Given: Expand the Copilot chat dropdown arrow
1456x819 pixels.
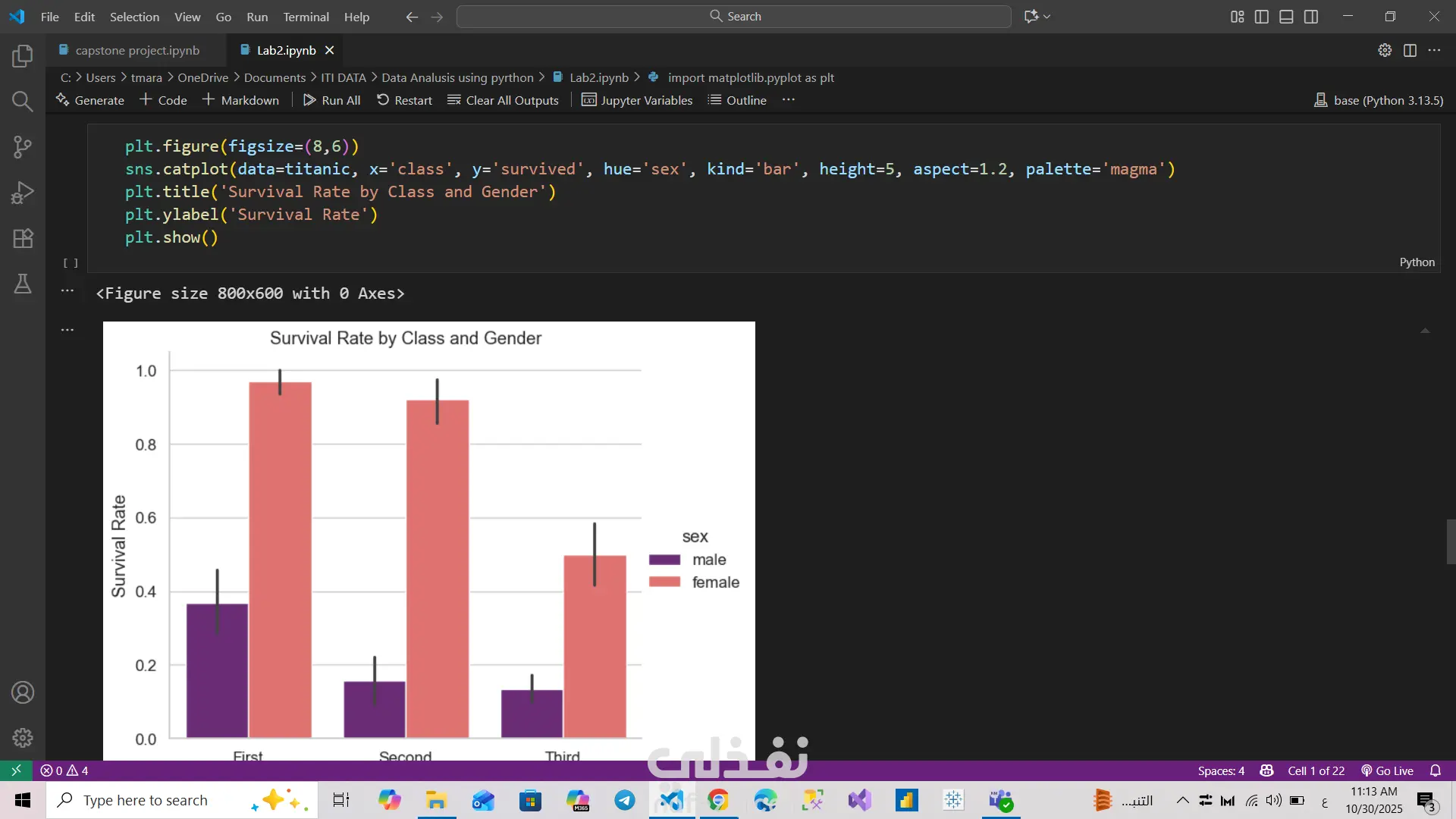Looking at the screenshot, I should point(1047,17).
